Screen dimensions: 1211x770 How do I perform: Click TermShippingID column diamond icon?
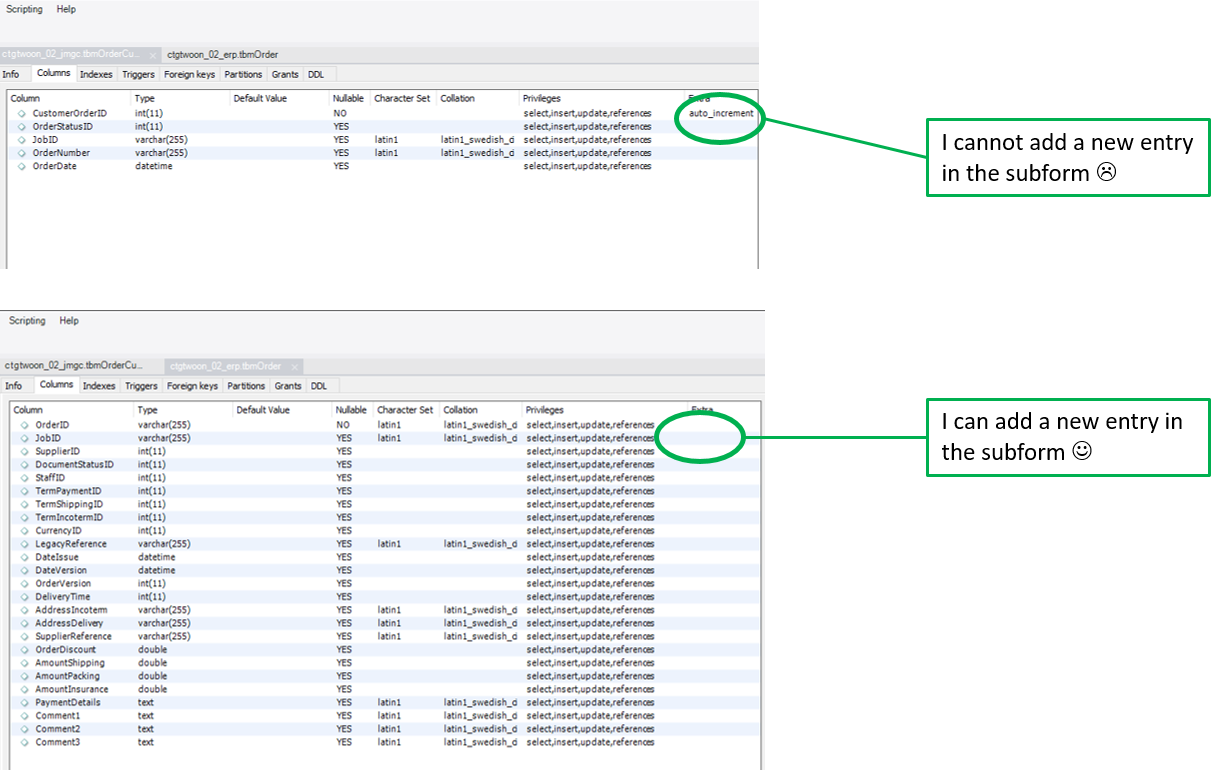pyautogui.click(x=25, y=504)
